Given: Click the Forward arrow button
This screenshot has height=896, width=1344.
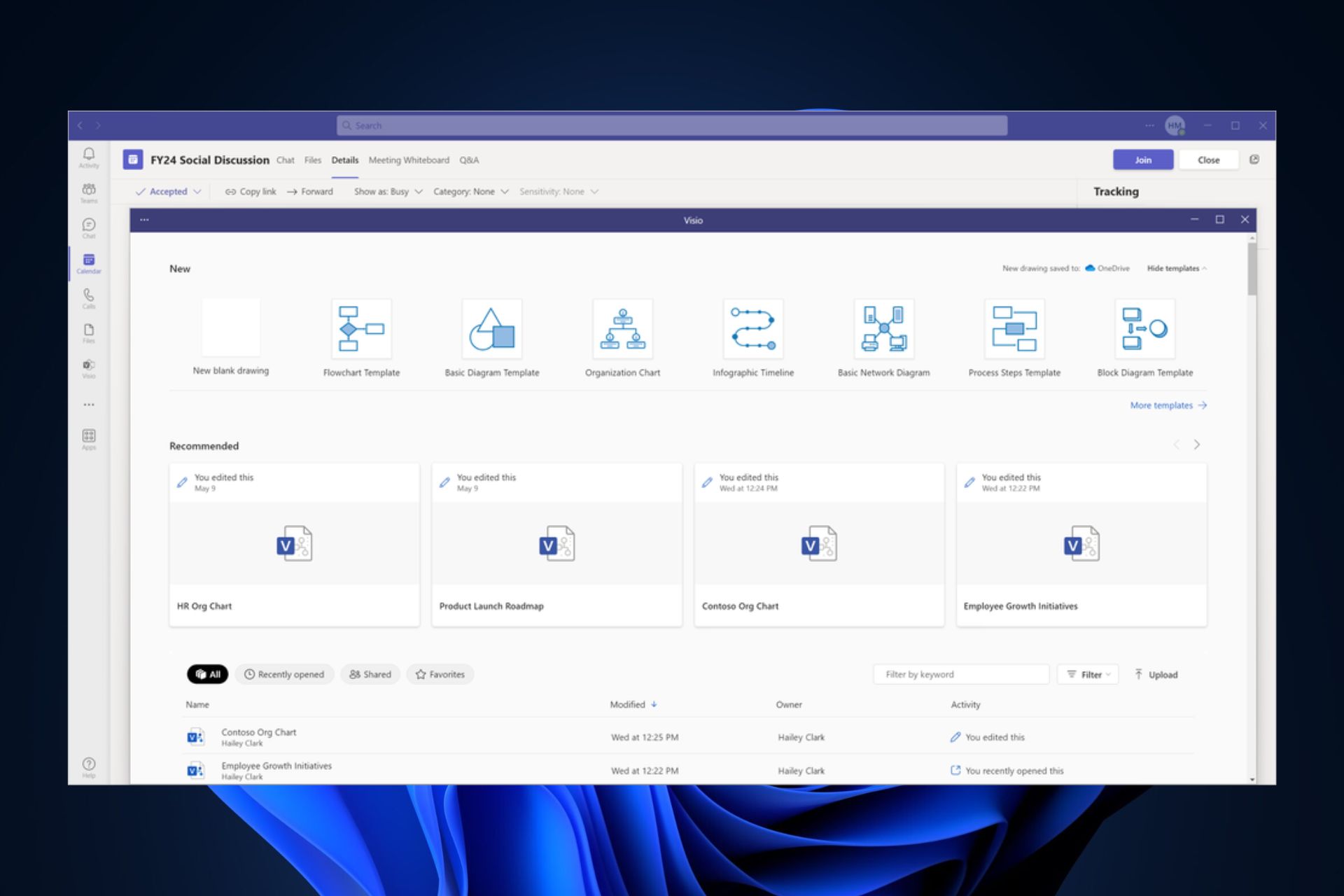Looking at the screenshot, I should (310, 192).
